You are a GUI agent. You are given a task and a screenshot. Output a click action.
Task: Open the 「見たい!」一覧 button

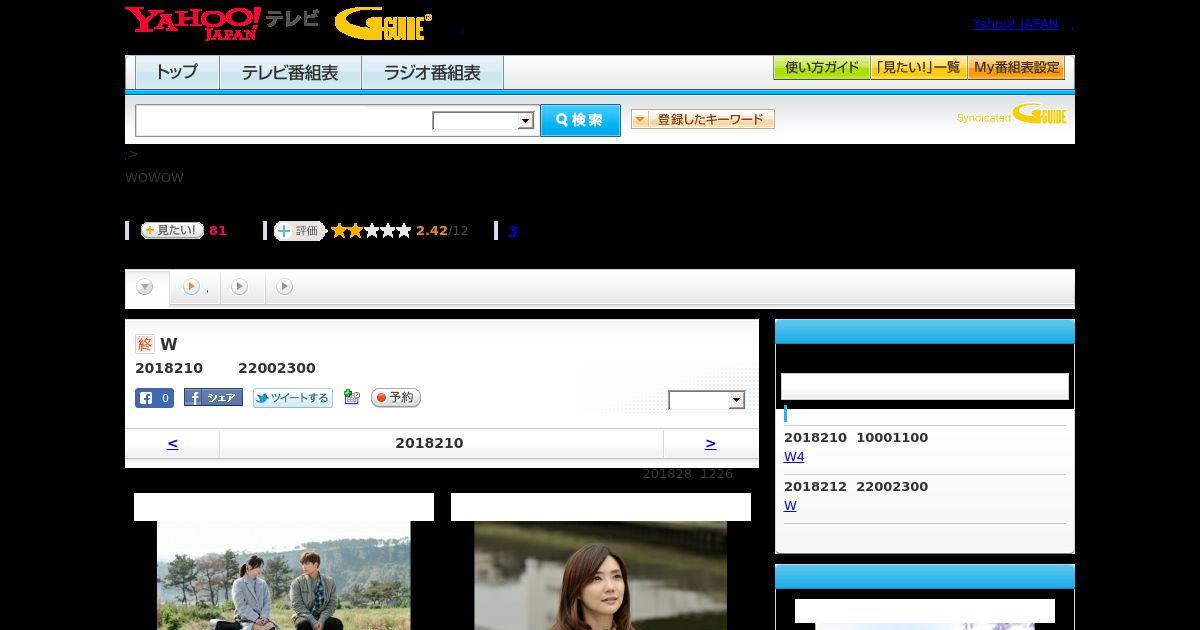(x=918, y=68)
